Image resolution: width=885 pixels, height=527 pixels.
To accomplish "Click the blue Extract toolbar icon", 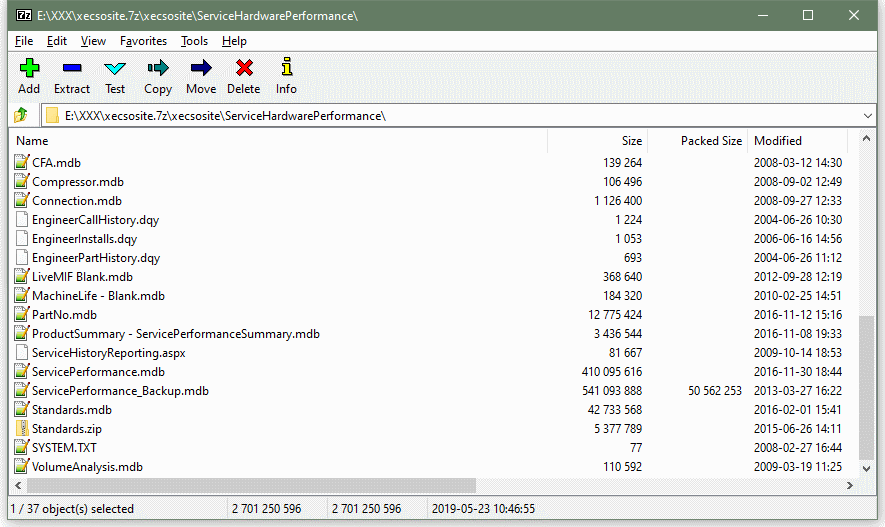I will click(x=72, y=68).
